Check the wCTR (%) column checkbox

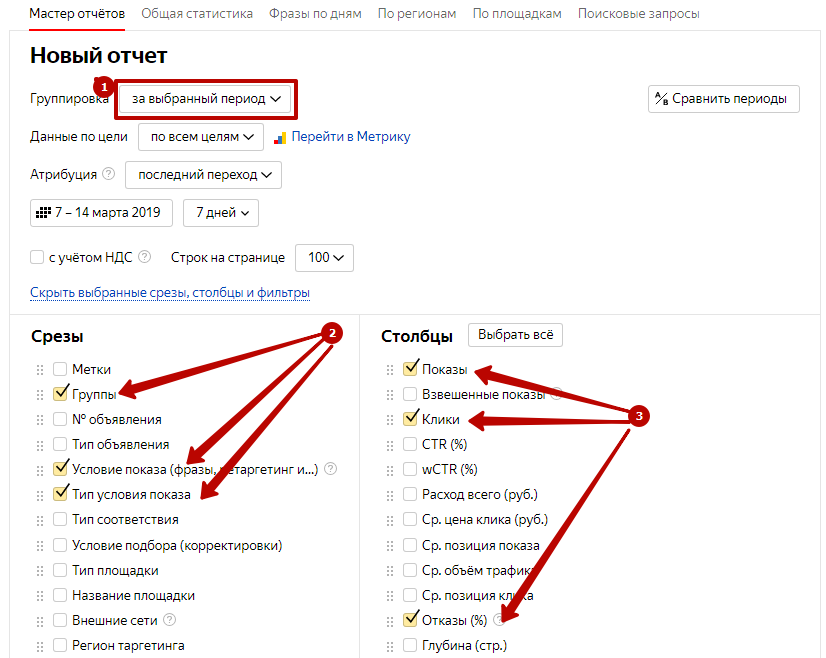(x=410, y=469)
